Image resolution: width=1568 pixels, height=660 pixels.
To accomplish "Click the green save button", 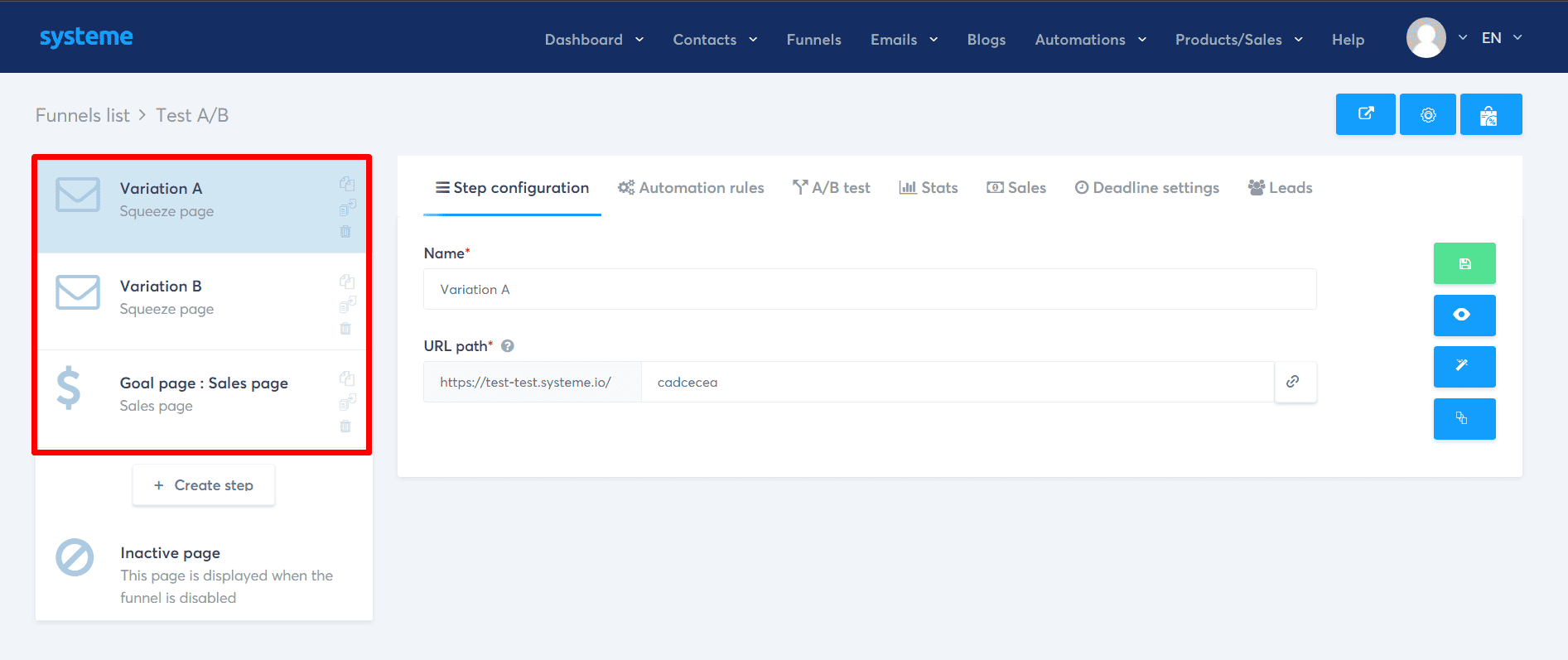I will click(1464, 263).
